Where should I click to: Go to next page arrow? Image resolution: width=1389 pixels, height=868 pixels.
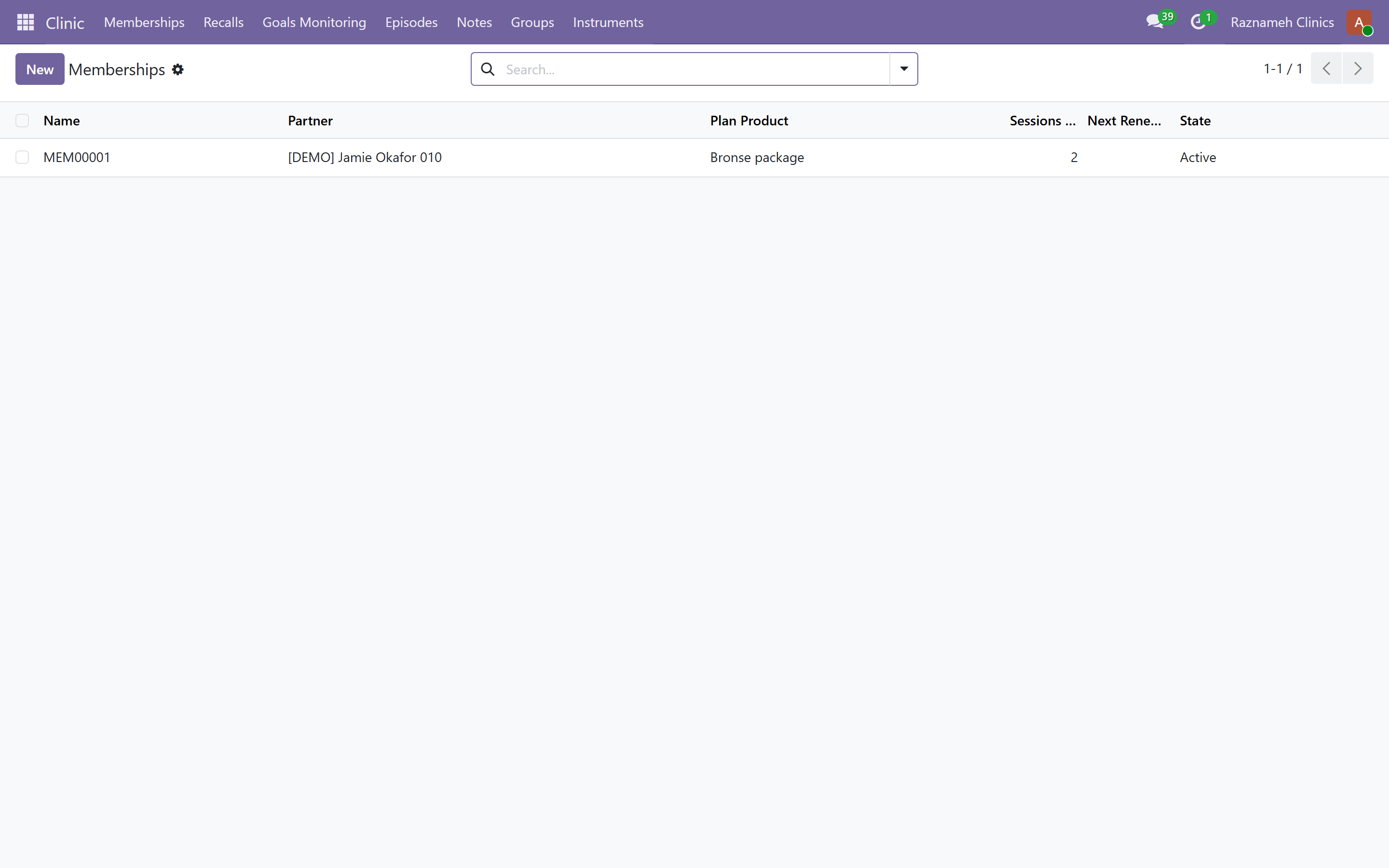click(x=1358, y=68)
